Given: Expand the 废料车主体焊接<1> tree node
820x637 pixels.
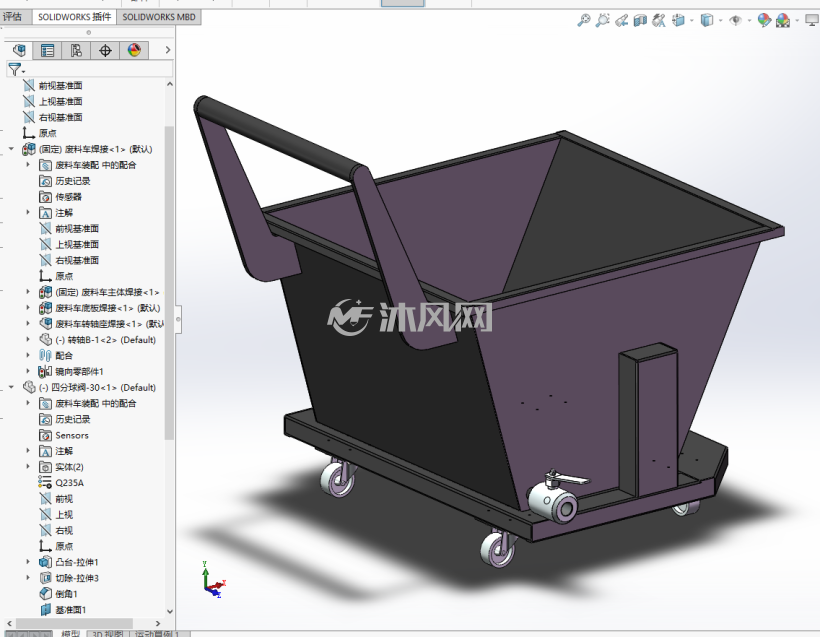Looking at the screenshot, I should click(28, 292).
